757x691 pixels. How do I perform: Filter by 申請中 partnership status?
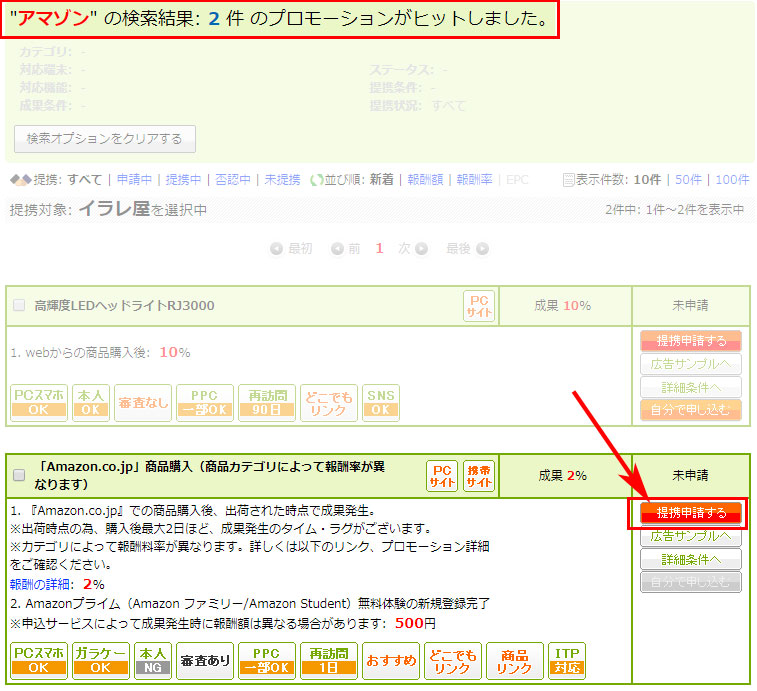(134, 180)
